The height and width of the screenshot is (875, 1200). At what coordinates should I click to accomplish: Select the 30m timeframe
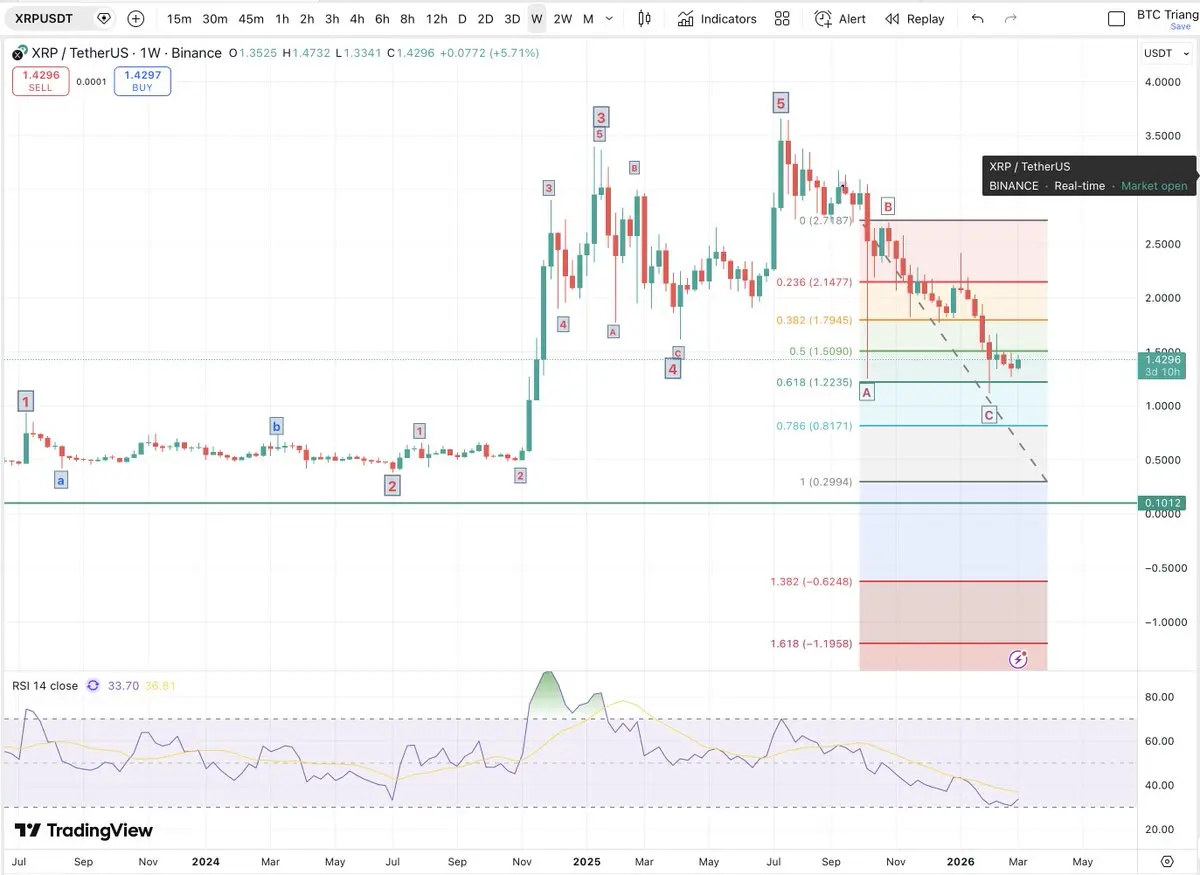pyautogui.click(x=215, y=19)
